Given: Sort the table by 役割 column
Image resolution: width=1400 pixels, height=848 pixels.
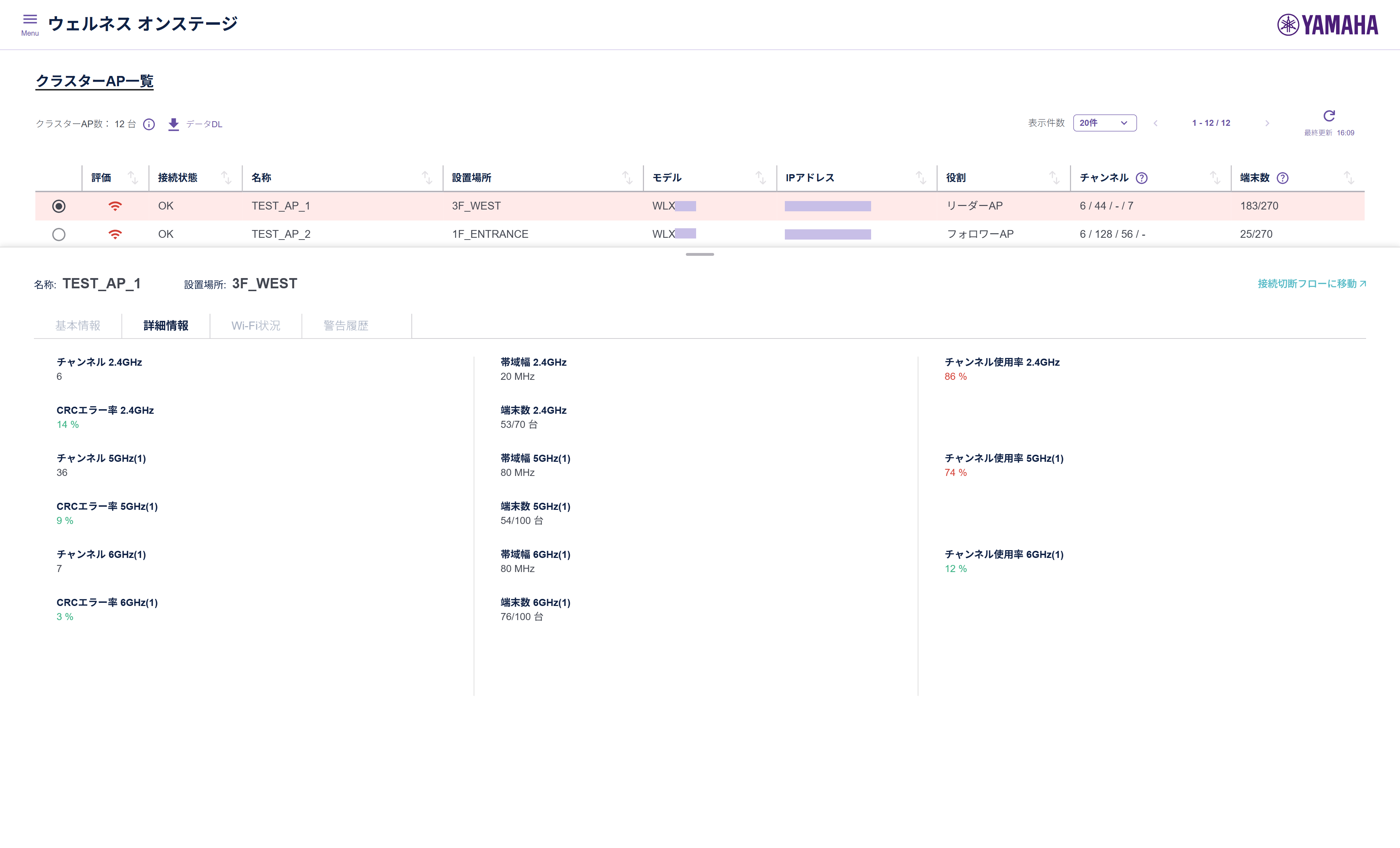Looking at the screenshot, I should [1055, 178].
